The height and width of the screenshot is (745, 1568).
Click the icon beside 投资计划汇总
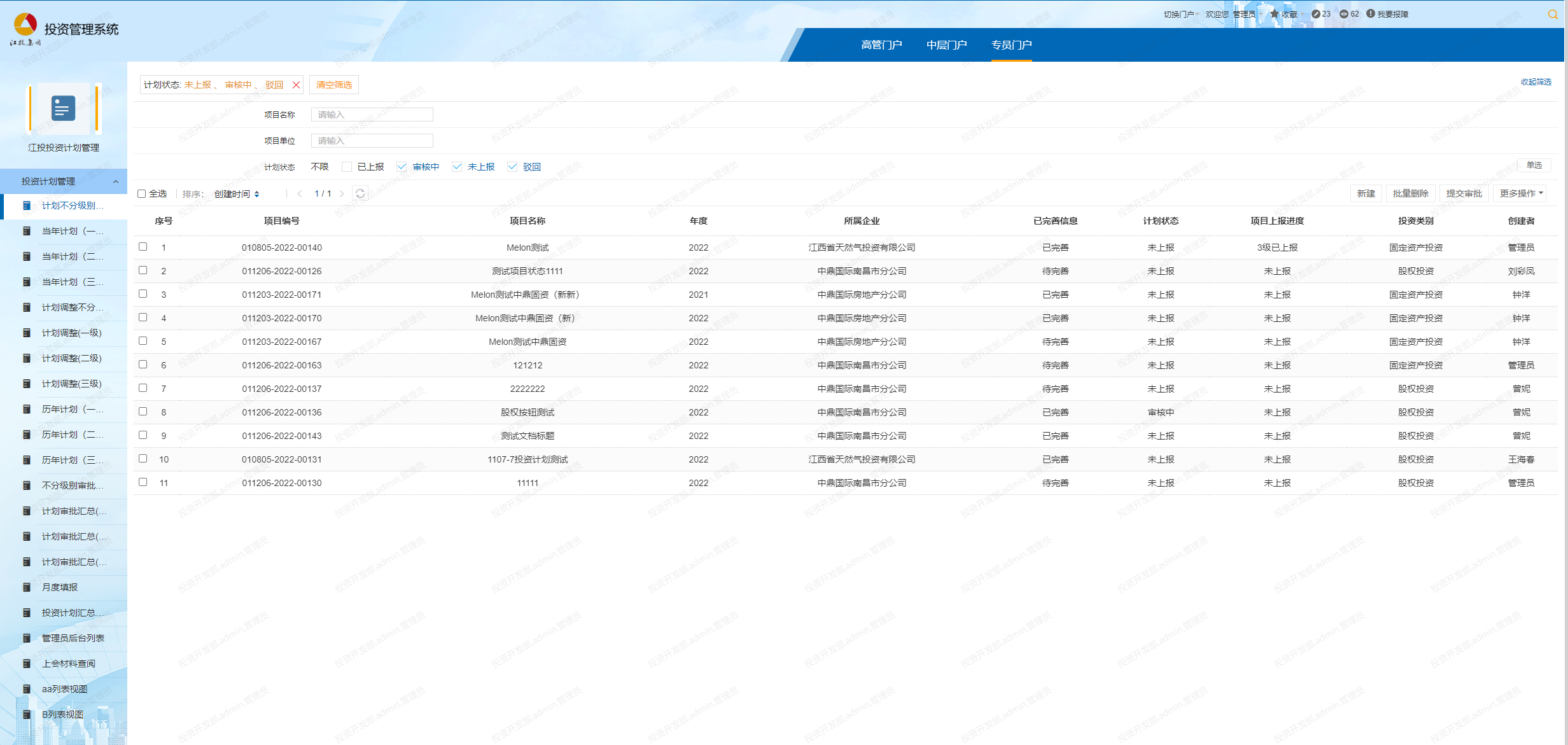(x=27, y=613)
